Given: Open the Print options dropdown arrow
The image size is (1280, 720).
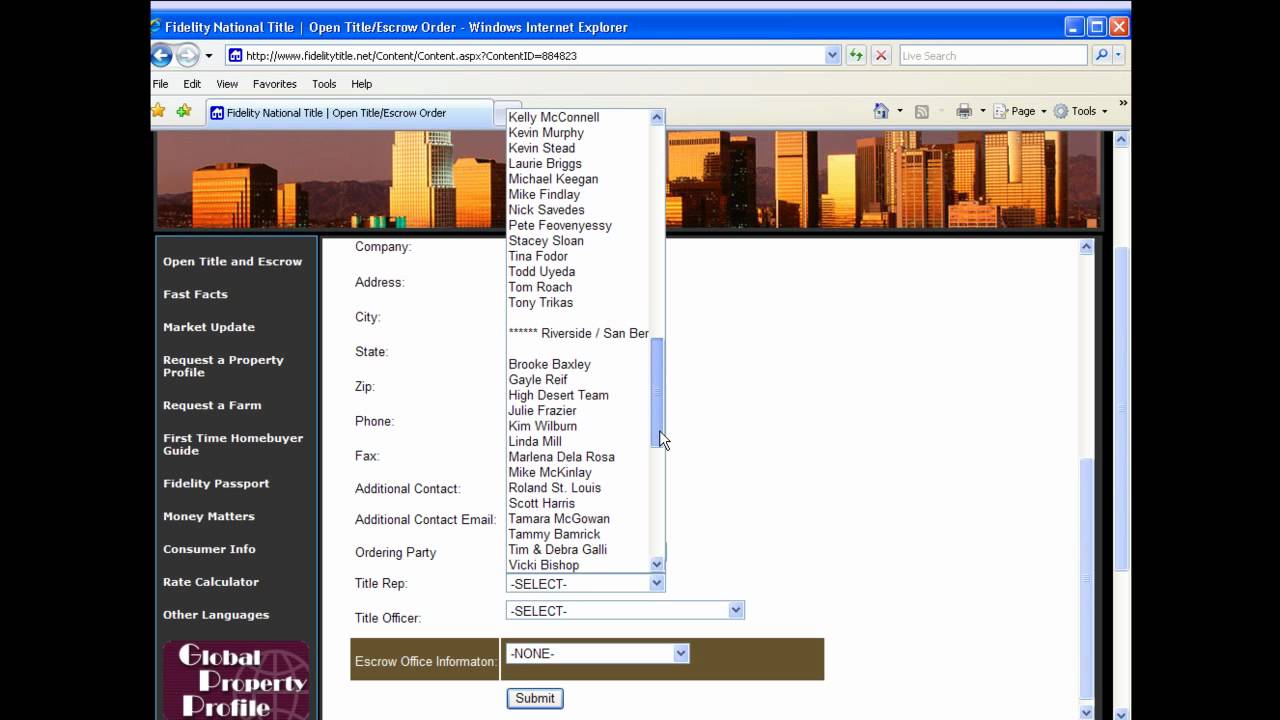Looking at the screenshot, I should (x=983, y=111).
